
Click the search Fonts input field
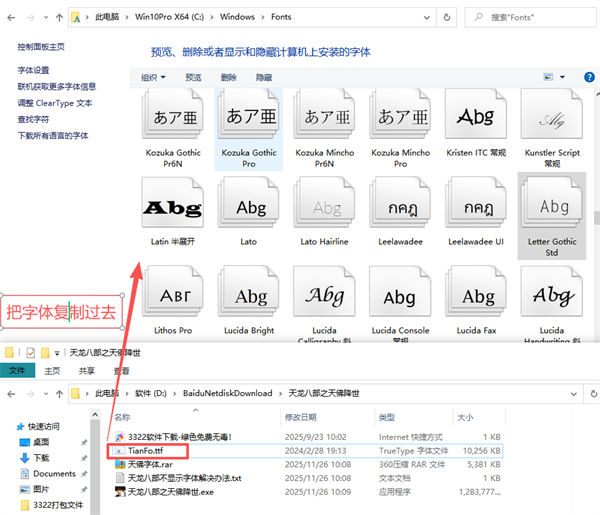(530, 18)
